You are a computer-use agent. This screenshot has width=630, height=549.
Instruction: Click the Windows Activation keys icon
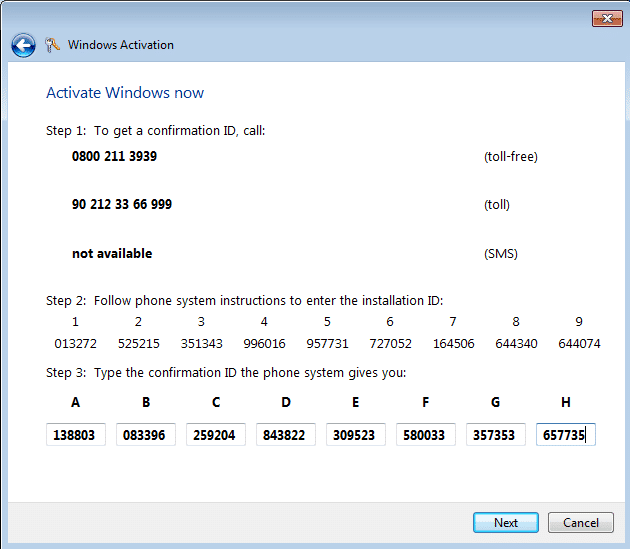[52, 45]
